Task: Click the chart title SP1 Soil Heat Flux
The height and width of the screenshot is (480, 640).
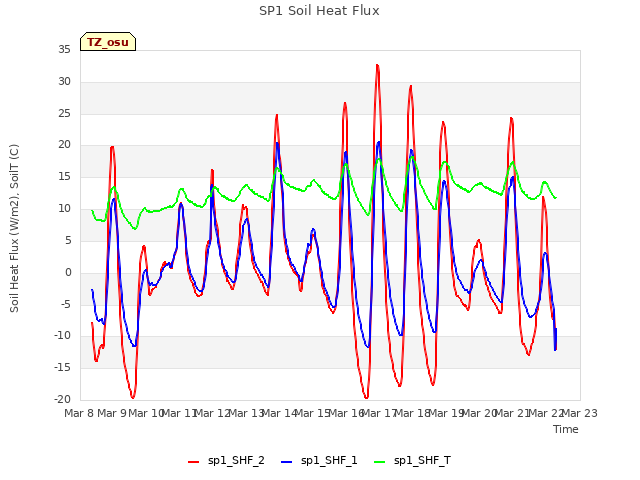Action: click(x=319, y=11)
